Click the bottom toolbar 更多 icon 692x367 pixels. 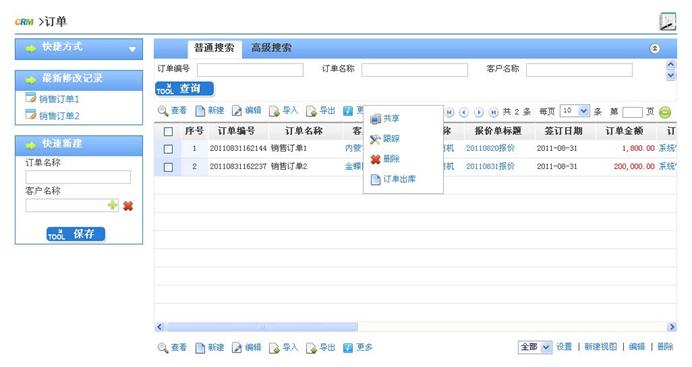pyautogui.click(x=348, y=348)
